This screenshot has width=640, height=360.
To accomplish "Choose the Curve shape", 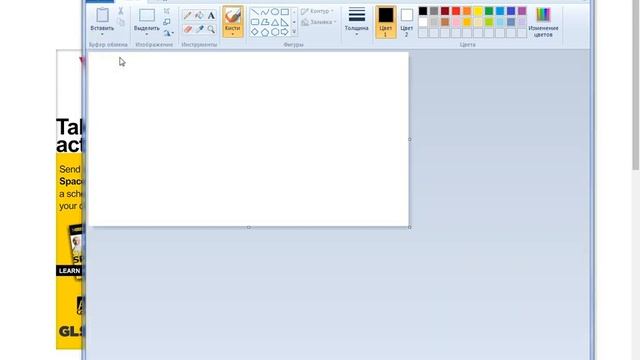I will pos(265,12).
